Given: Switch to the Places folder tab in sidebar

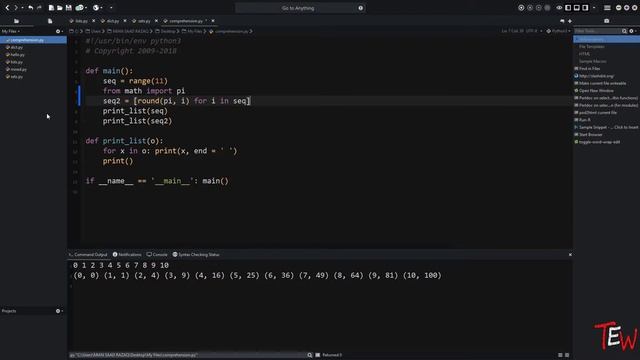Looking at the screenshot, I should [16, 21].
